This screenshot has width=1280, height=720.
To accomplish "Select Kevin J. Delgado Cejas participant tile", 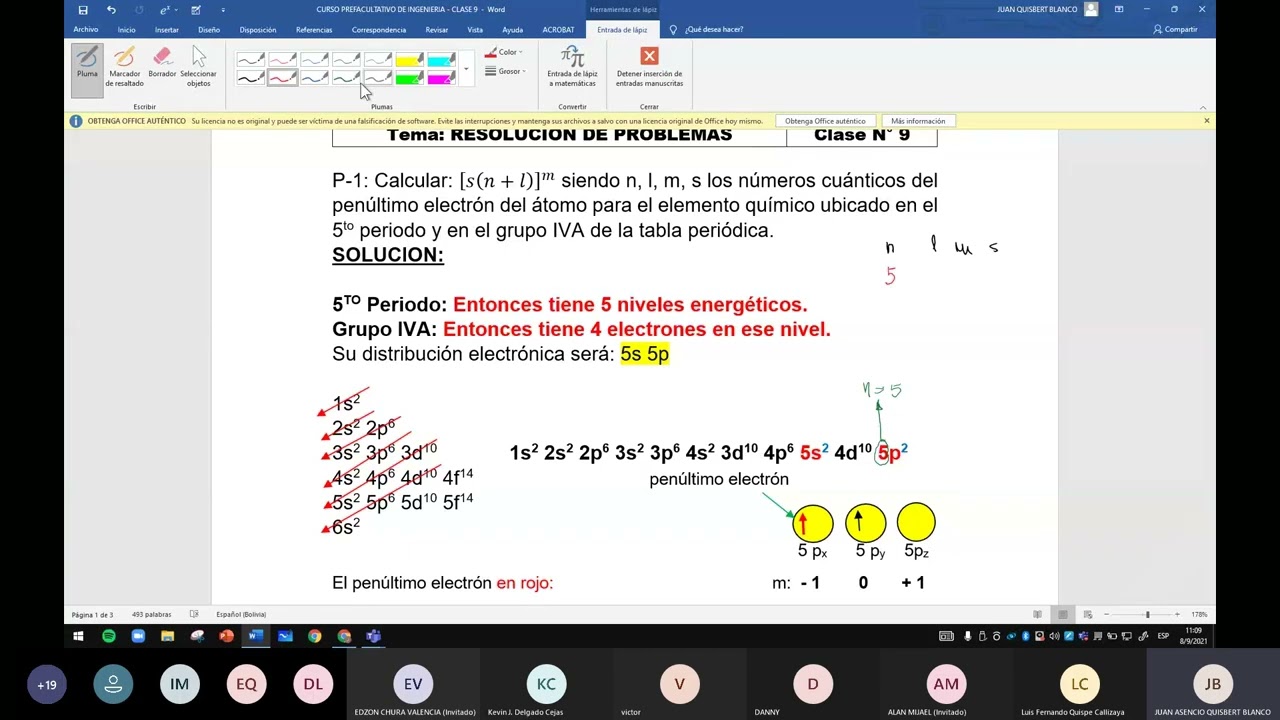I will 546,685.
